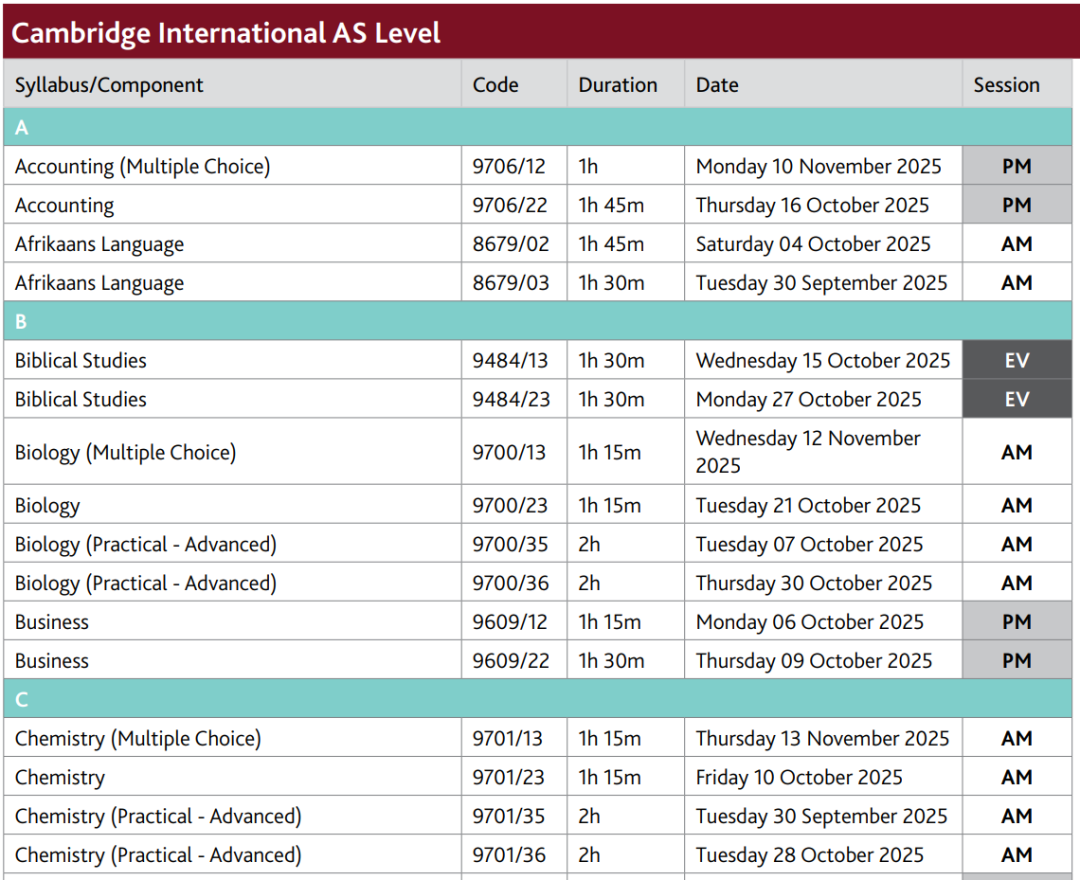1080x880 pixels.
Task: Select the 'Cambridge International AS Level' heading
Action: coord(226,33)
